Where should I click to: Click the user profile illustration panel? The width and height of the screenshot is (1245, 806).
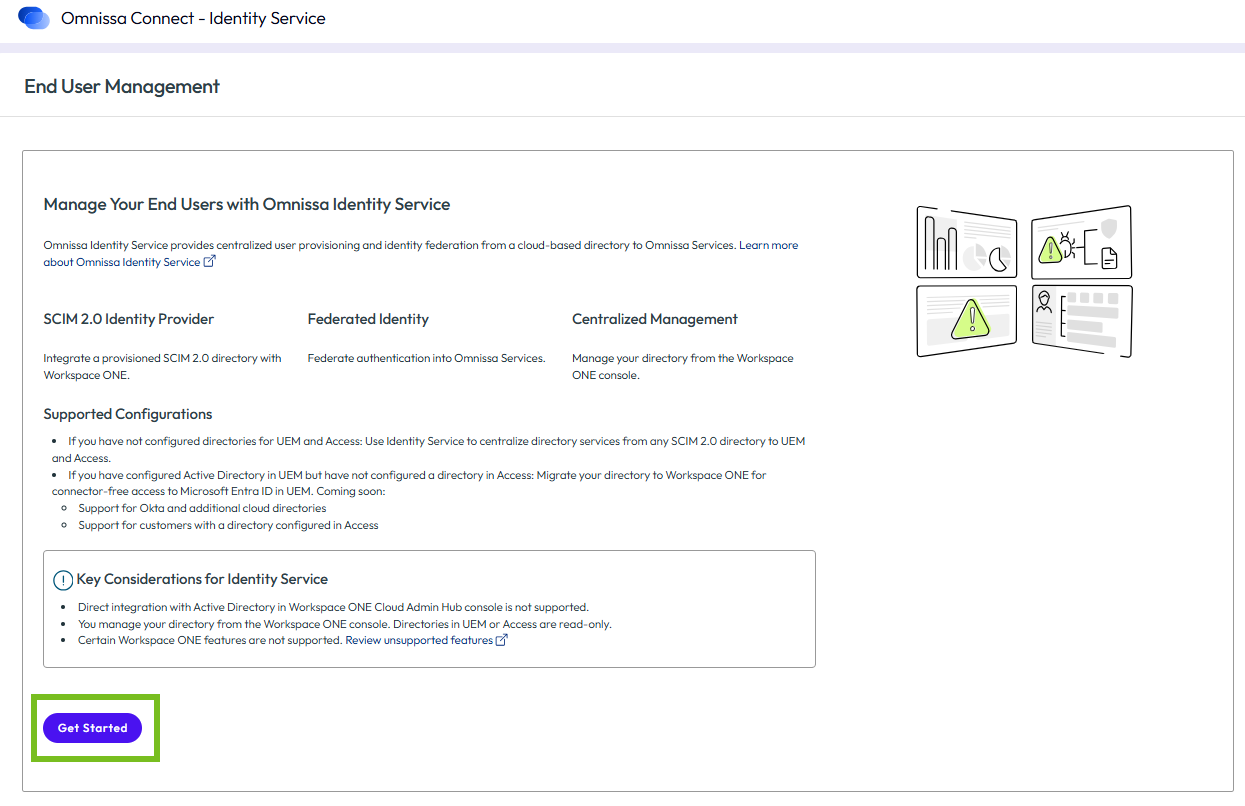(1082, 321)
